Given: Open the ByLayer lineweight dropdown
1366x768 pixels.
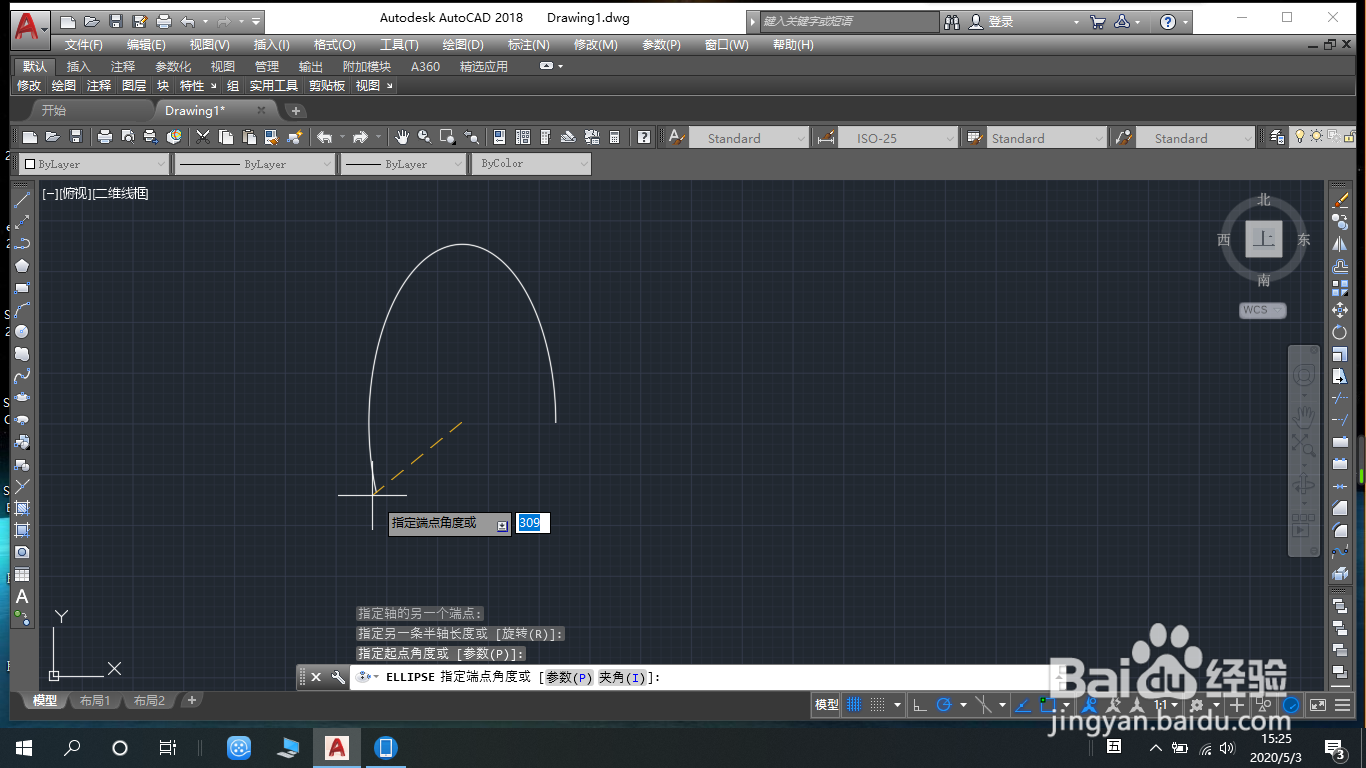Looking at the screenshot, I should (x=404, y=164).
